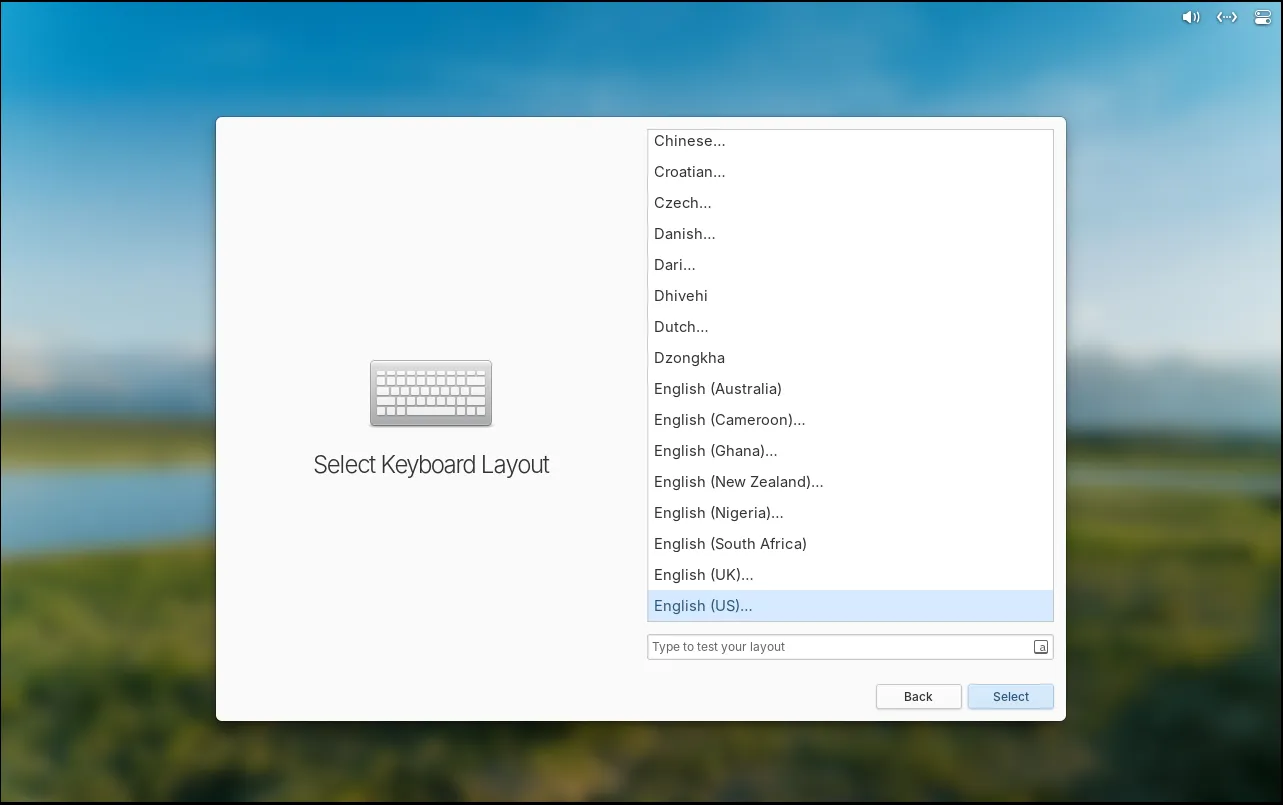
Task: Choose English (Australia) from the list
Action: pyautogui.click(x=718, y=389)
